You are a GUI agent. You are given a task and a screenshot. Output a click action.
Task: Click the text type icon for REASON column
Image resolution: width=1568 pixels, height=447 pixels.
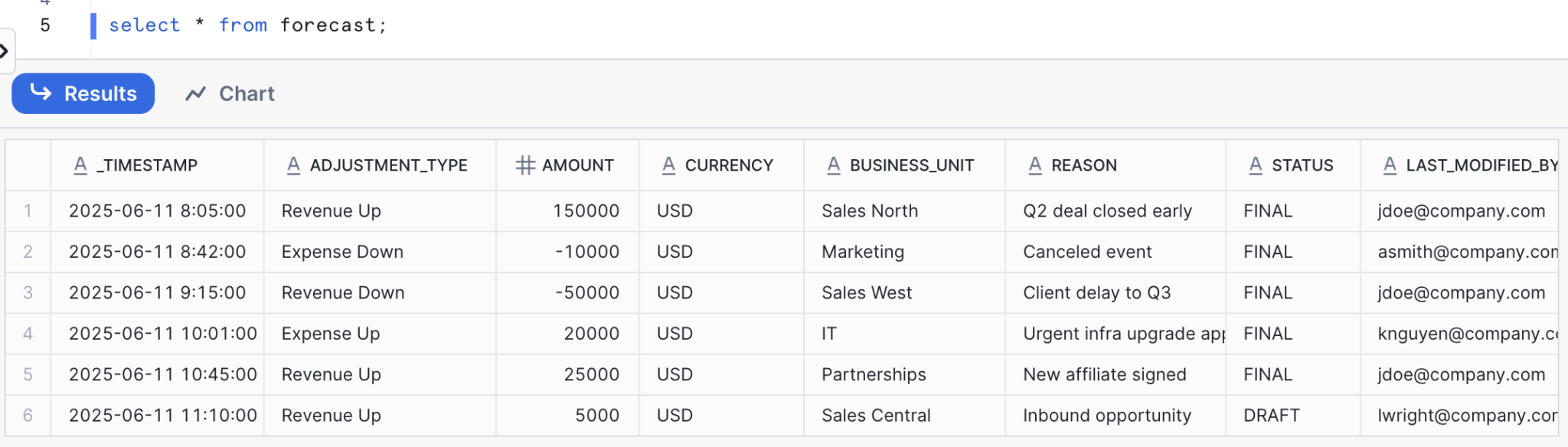click(1035, 165)
